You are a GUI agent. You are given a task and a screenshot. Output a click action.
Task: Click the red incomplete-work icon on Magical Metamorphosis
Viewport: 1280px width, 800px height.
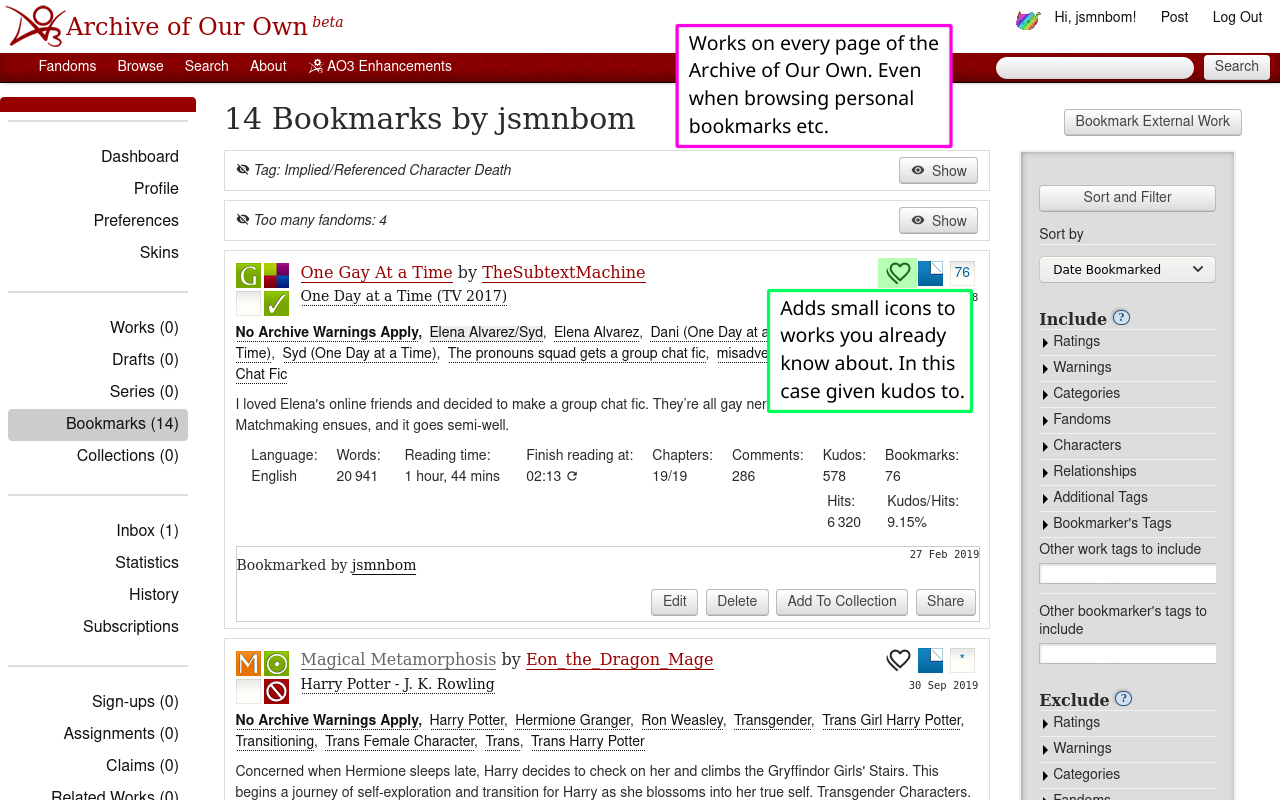[277, 691]
